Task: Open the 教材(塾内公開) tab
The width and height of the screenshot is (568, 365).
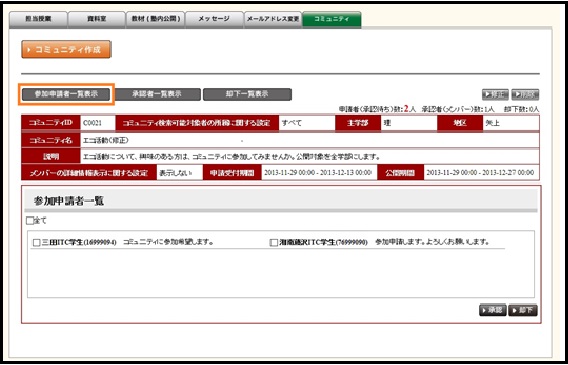Action: (155, 20)
